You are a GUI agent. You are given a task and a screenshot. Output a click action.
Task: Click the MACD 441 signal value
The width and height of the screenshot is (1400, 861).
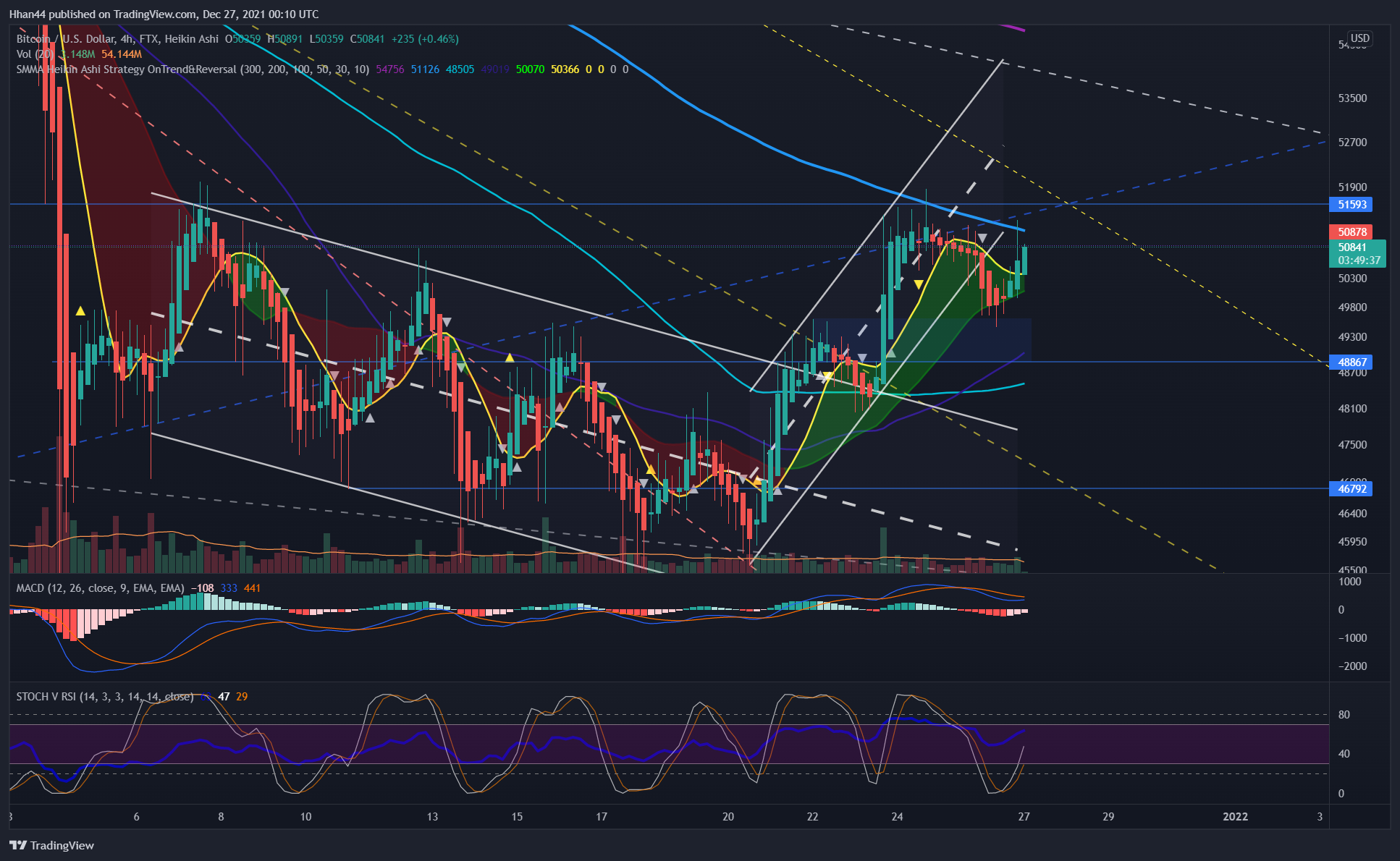point(252,588)
